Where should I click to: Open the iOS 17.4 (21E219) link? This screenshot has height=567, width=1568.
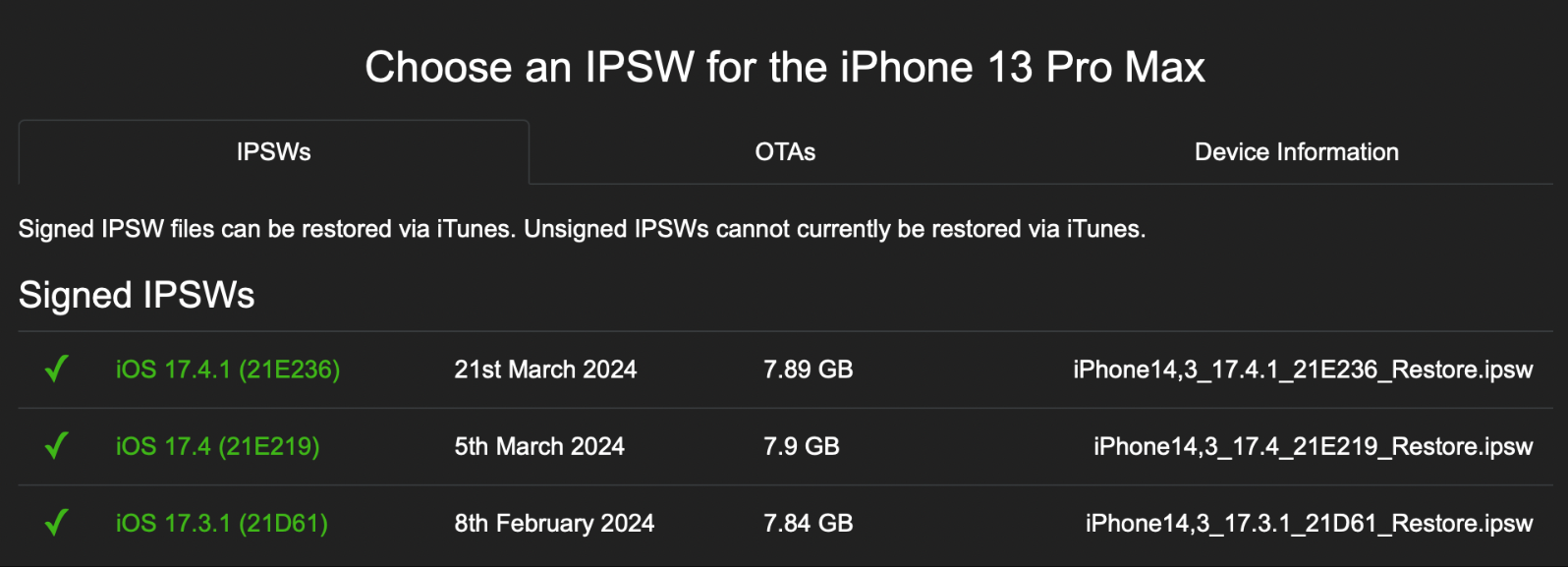coord(217,446)
